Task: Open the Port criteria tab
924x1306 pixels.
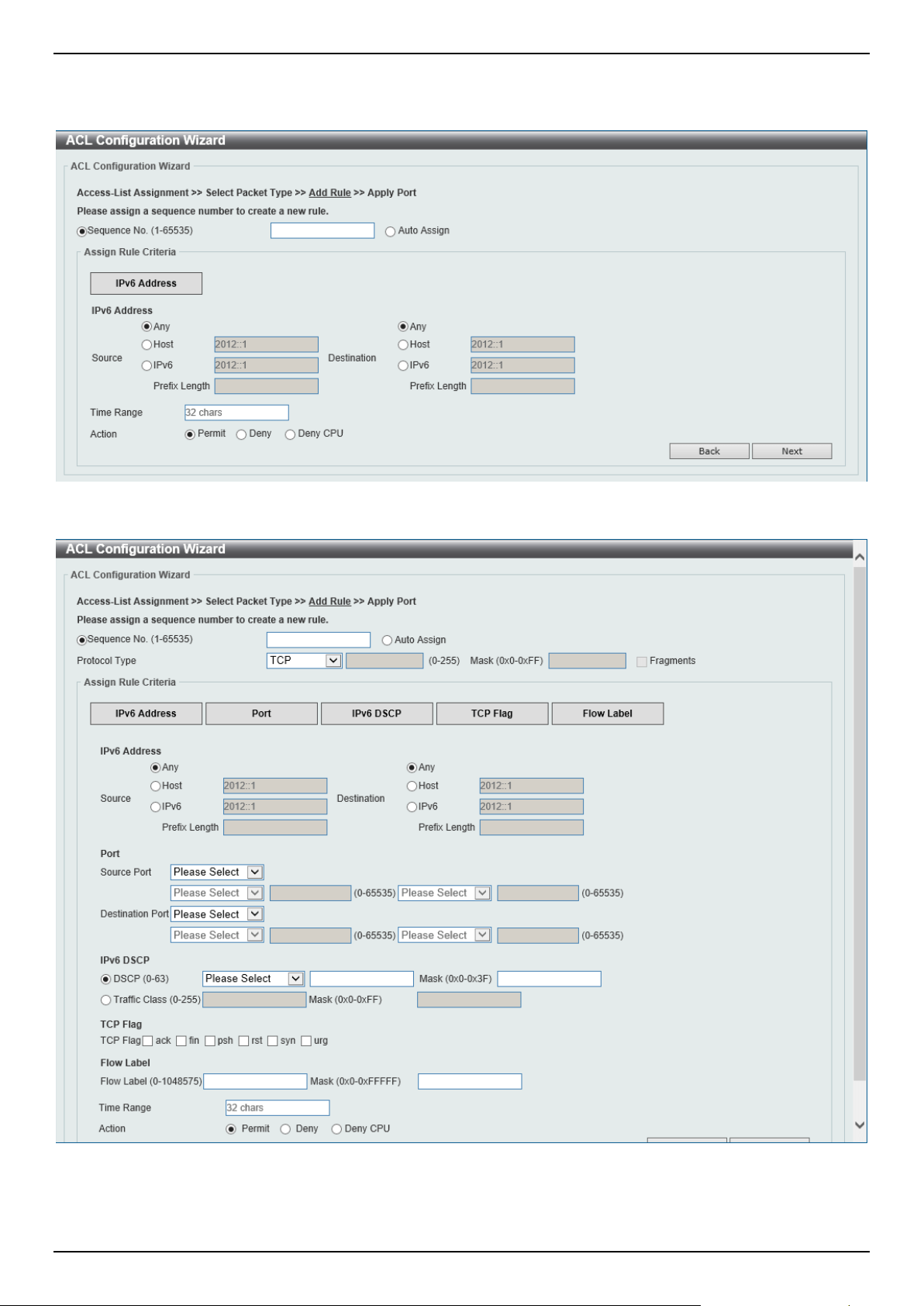Action: click(x=261, y=713)
